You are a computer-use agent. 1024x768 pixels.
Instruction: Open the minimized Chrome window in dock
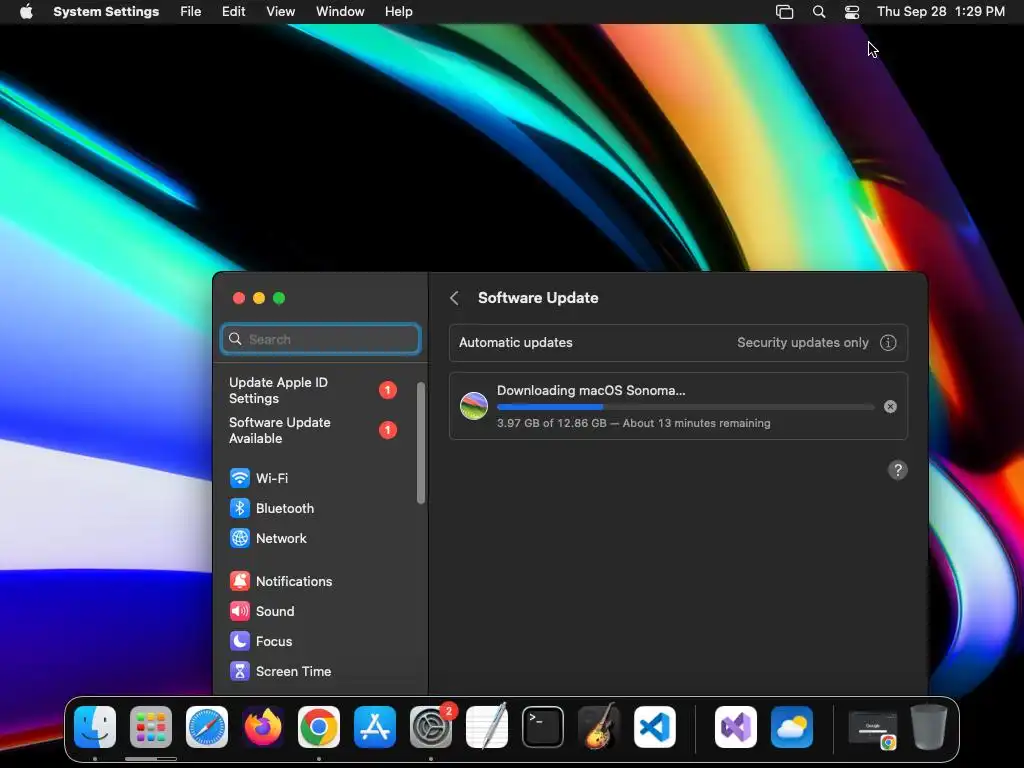872,729
